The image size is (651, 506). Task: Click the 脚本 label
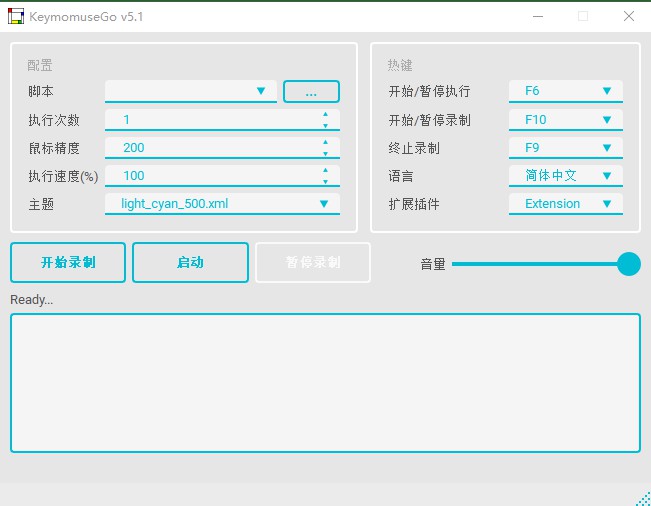coord(41,91)
